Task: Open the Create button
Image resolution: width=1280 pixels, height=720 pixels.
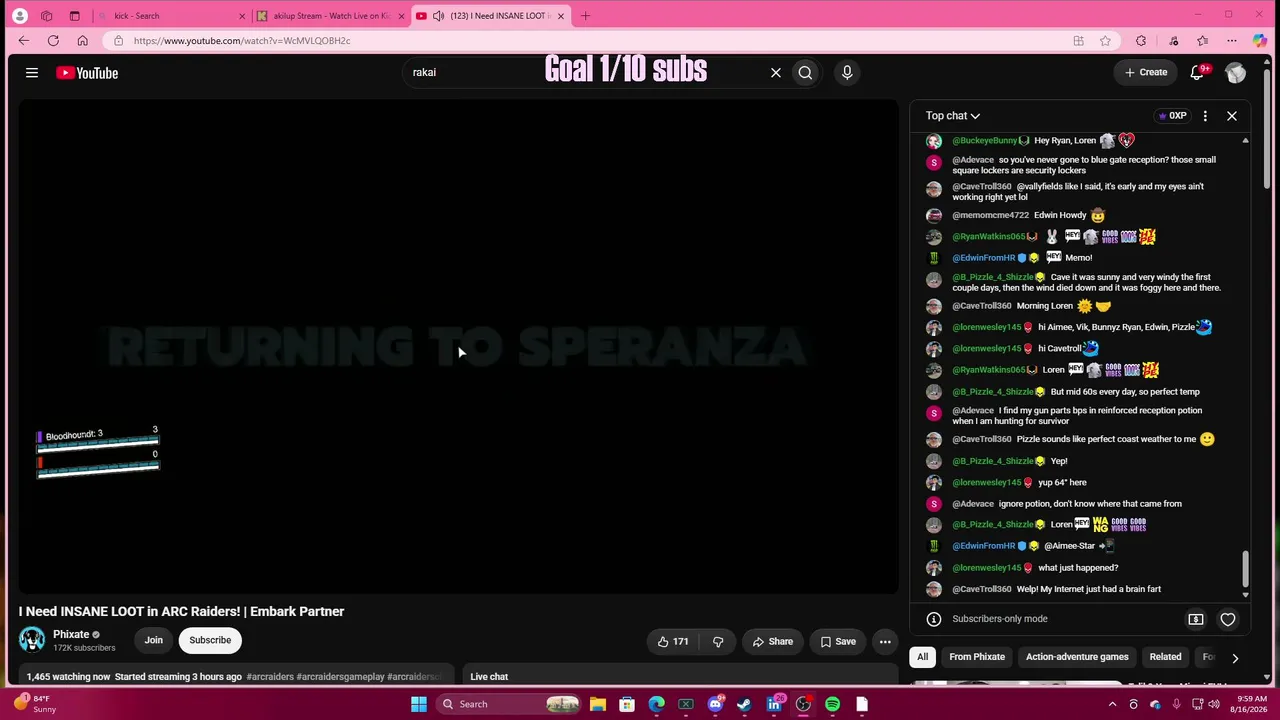Action: (x=1146, y=72)
